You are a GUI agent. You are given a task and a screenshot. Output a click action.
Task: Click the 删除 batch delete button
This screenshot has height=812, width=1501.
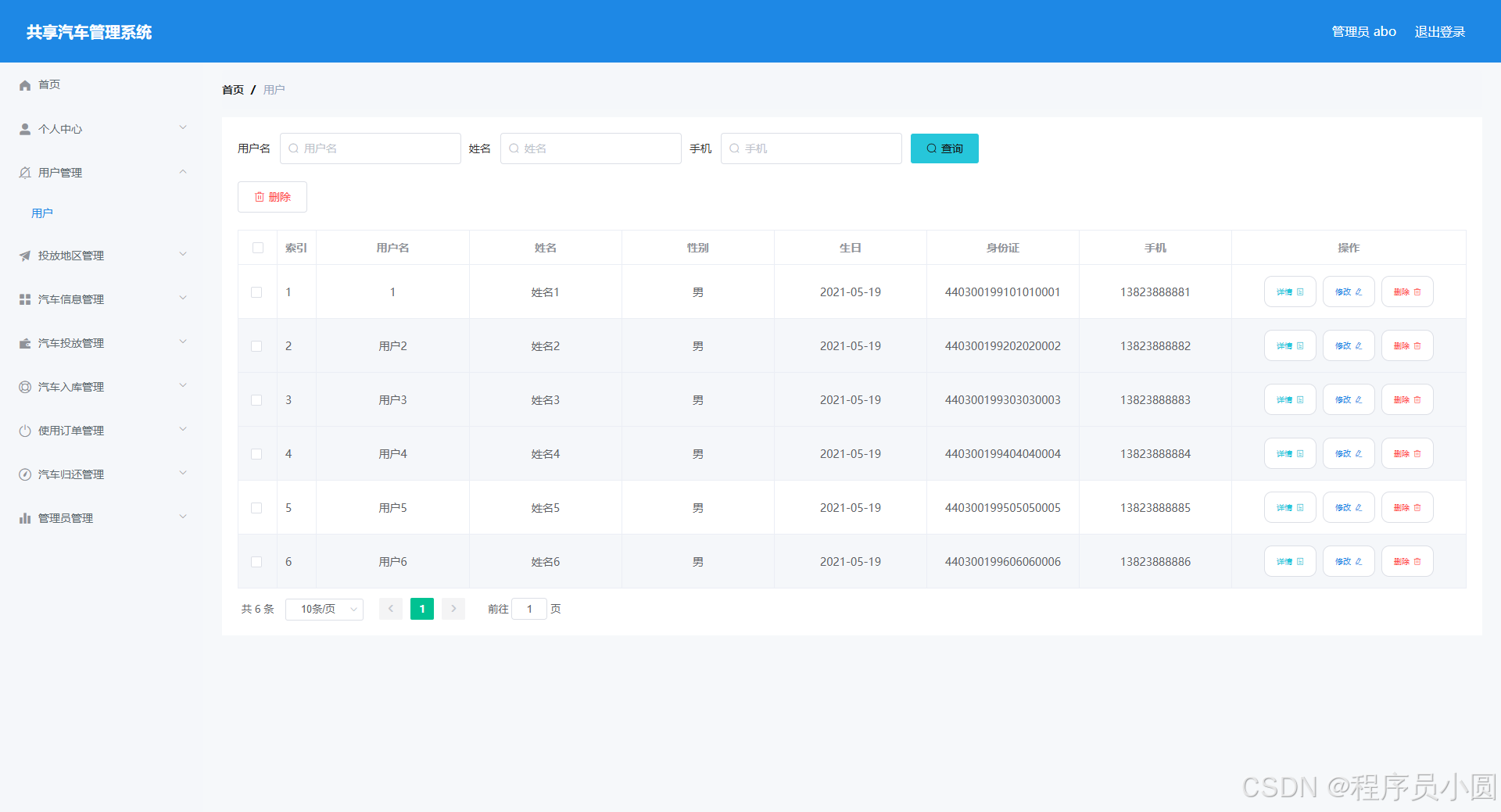[272, 196]
